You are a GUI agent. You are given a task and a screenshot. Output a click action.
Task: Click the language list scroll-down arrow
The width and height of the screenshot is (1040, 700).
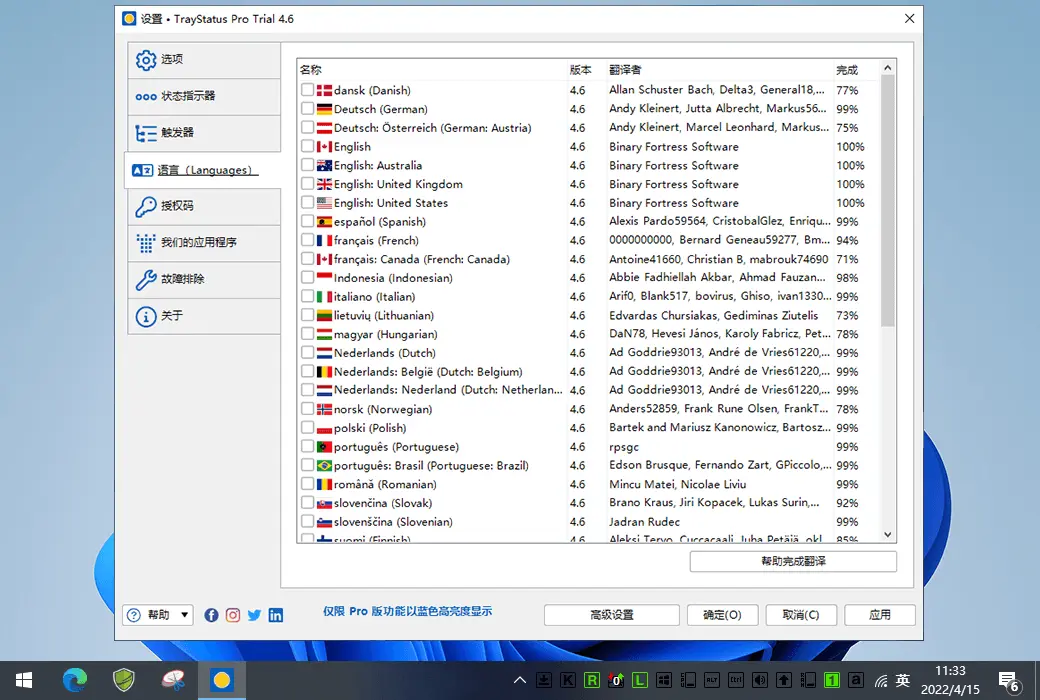[887, 535]
